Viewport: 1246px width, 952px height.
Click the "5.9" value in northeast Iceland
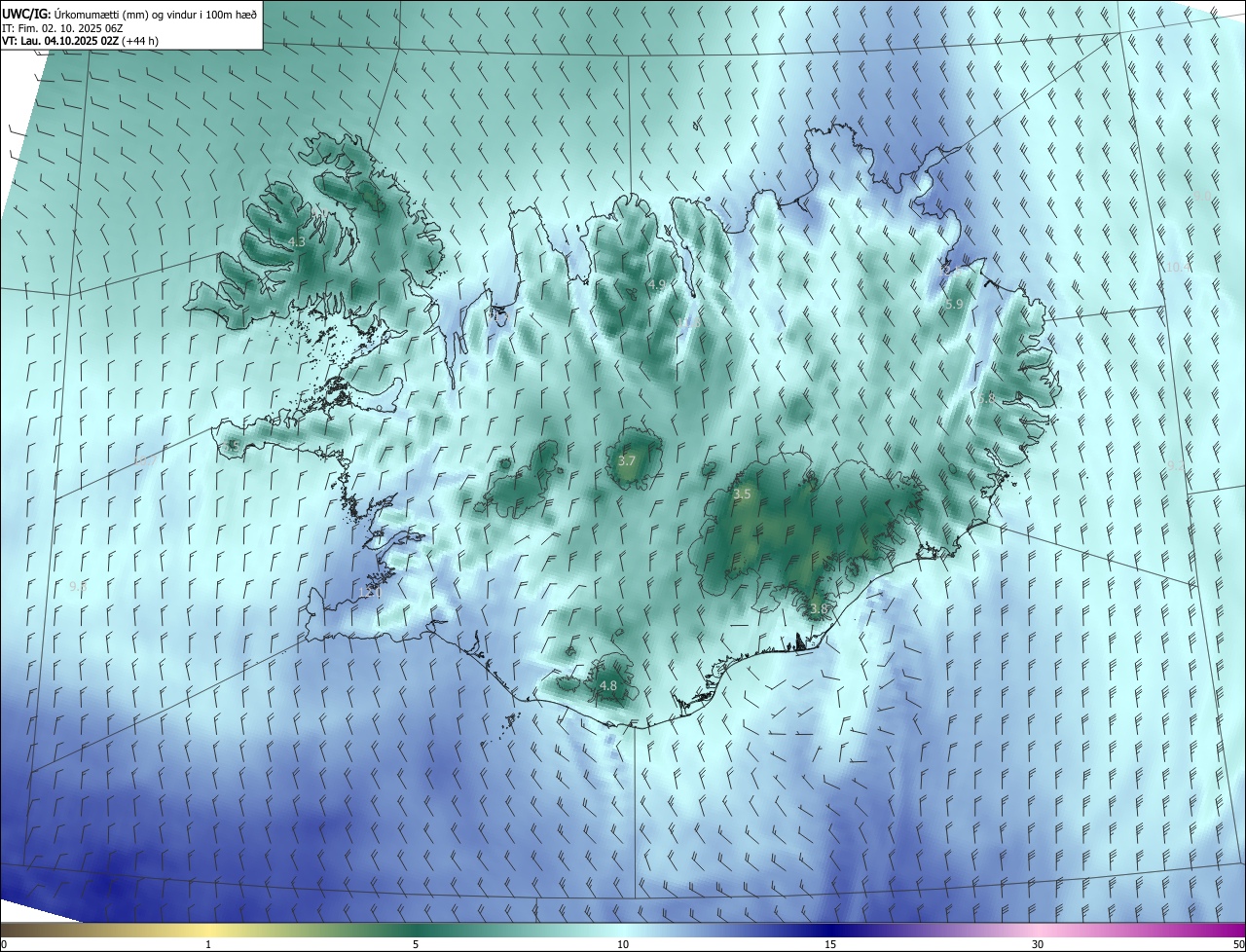pos(954,305)
